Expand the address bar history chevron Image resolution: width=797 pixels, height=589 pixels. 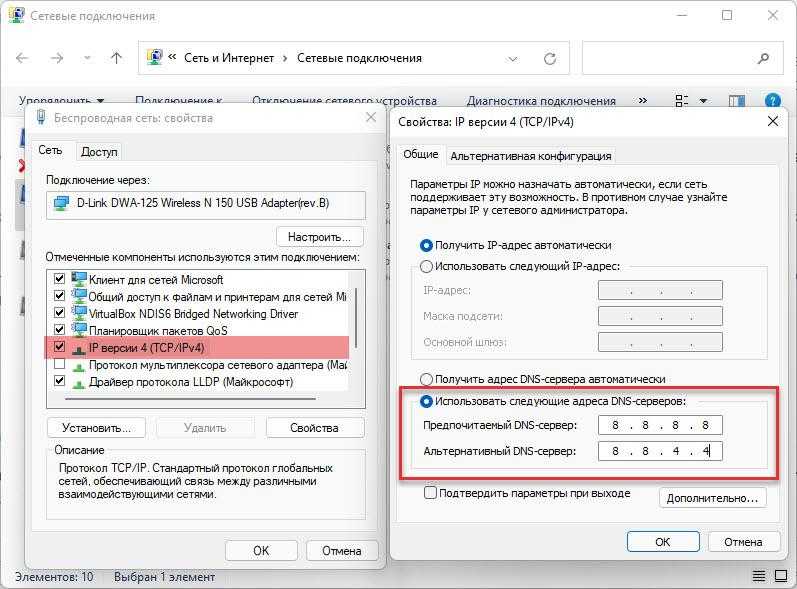(513, 59)
